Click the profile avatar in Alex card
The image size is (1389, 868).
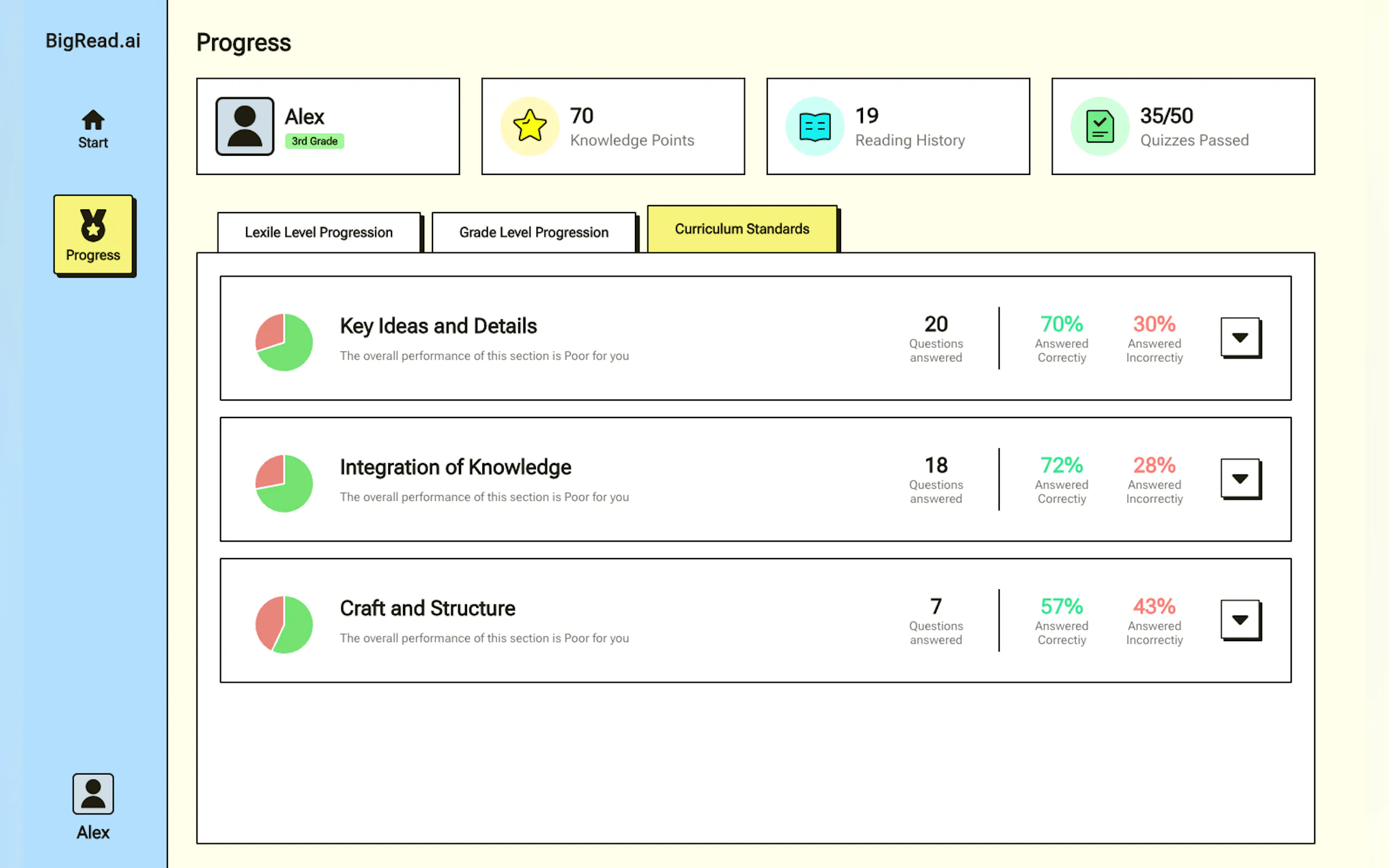244,126
